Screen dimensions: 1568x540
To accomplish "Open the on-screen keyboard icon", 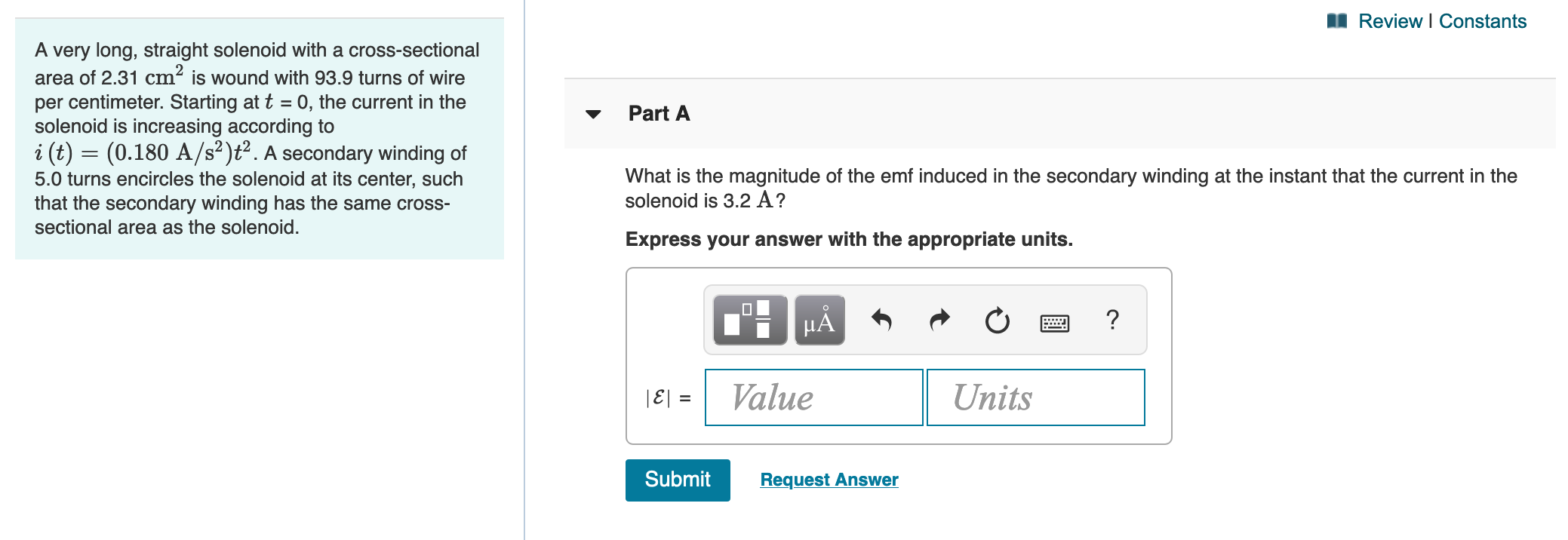I will tap(1056, 322).
